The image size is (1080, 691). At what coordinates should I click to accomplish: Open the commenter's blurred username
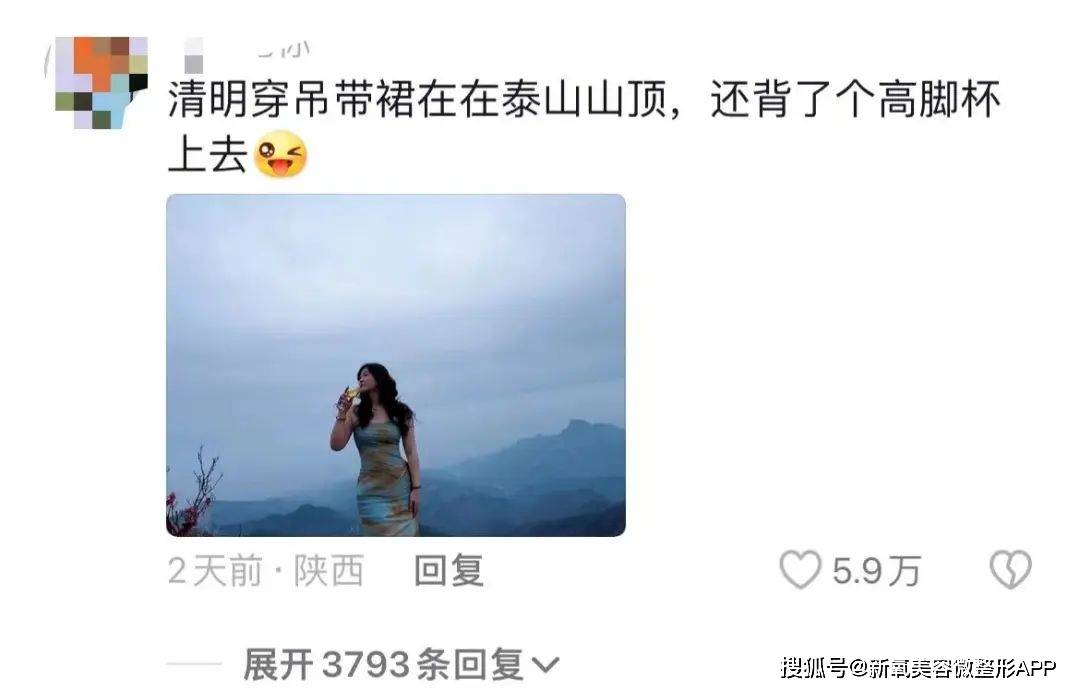tap(247, 52)
